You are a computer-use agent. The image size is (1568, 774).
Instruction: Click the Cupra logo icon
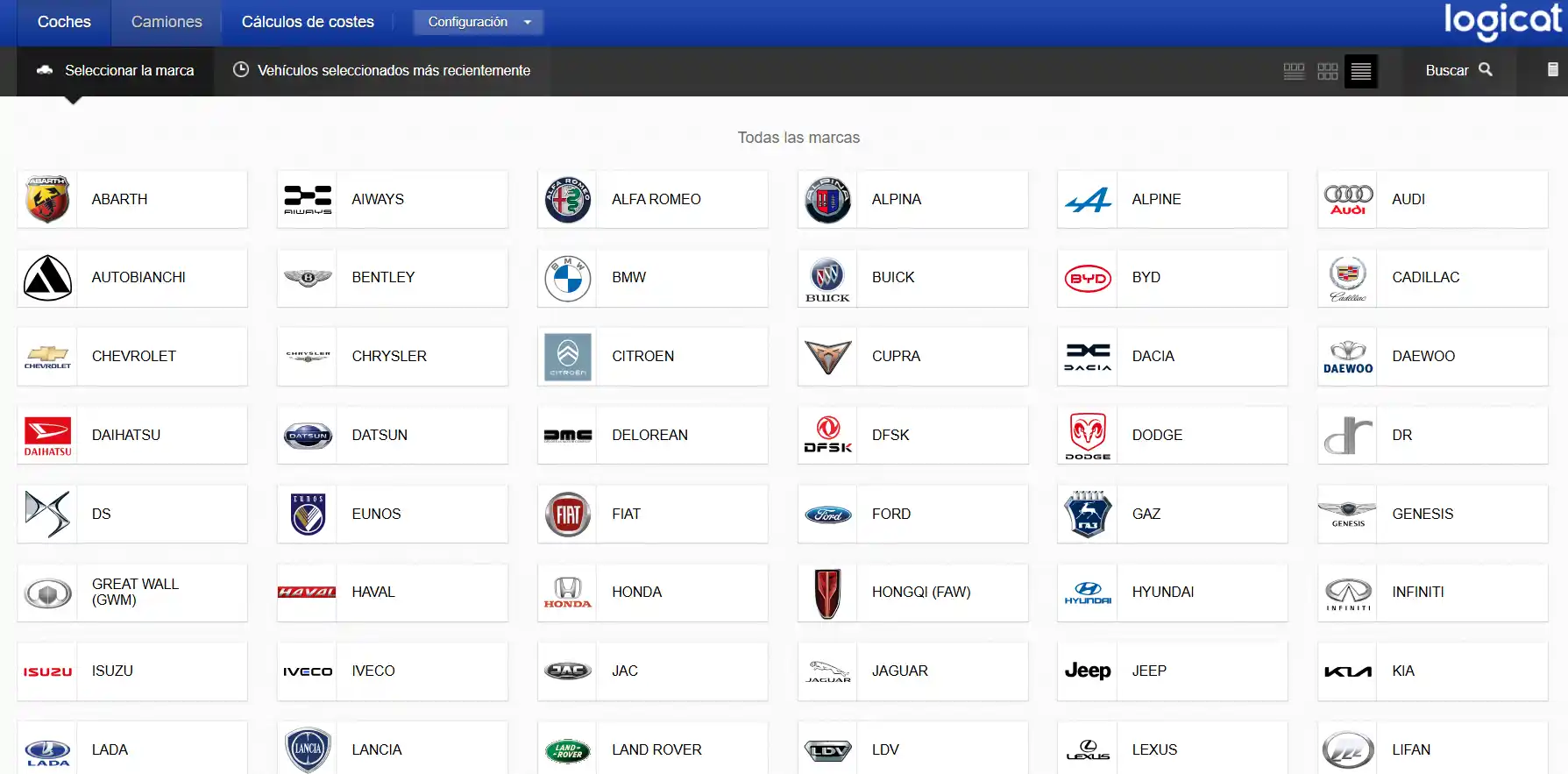click(827, 357)
